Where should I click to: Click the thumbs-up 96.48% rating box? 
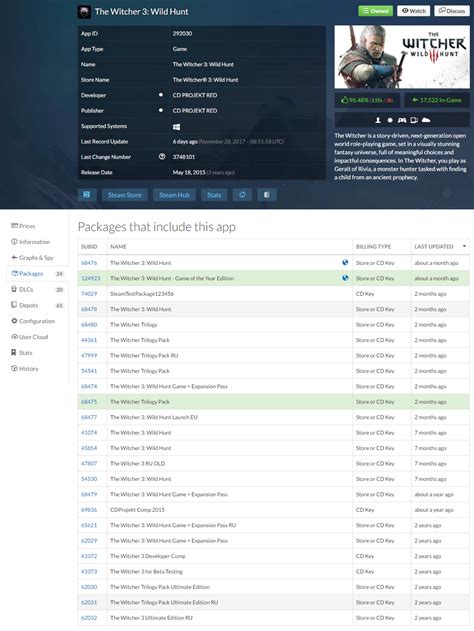(x=367, y=100)
